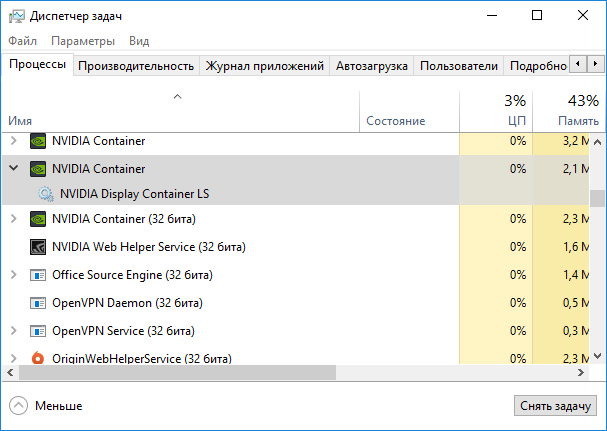Expand the first NVIDIA Container row

[x=14, y=141]
